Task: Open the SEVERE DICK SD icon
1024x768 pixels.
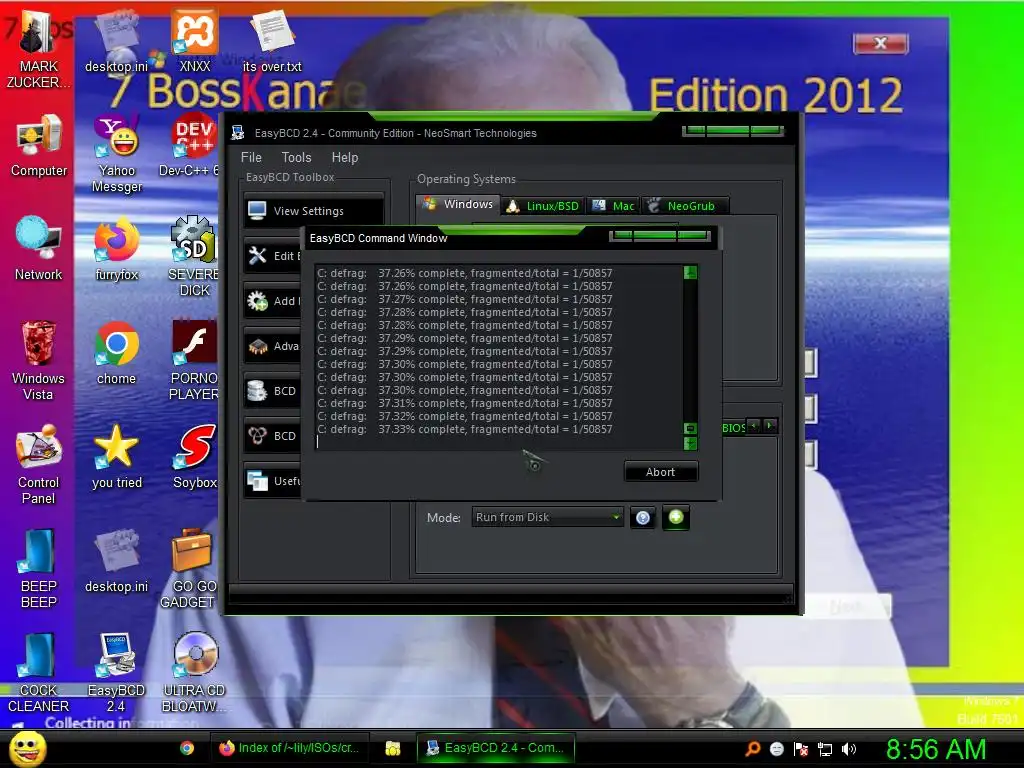Action: (193, 256)
